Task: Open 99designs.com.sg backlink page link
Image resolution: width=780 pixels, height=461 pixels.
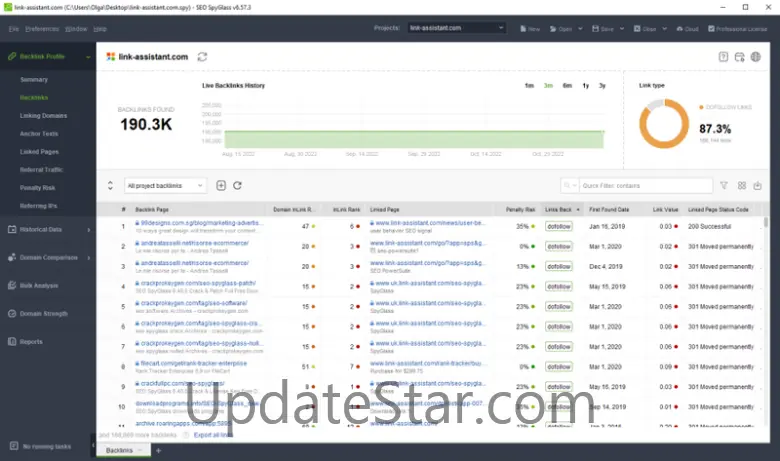Action: (200, 223)
